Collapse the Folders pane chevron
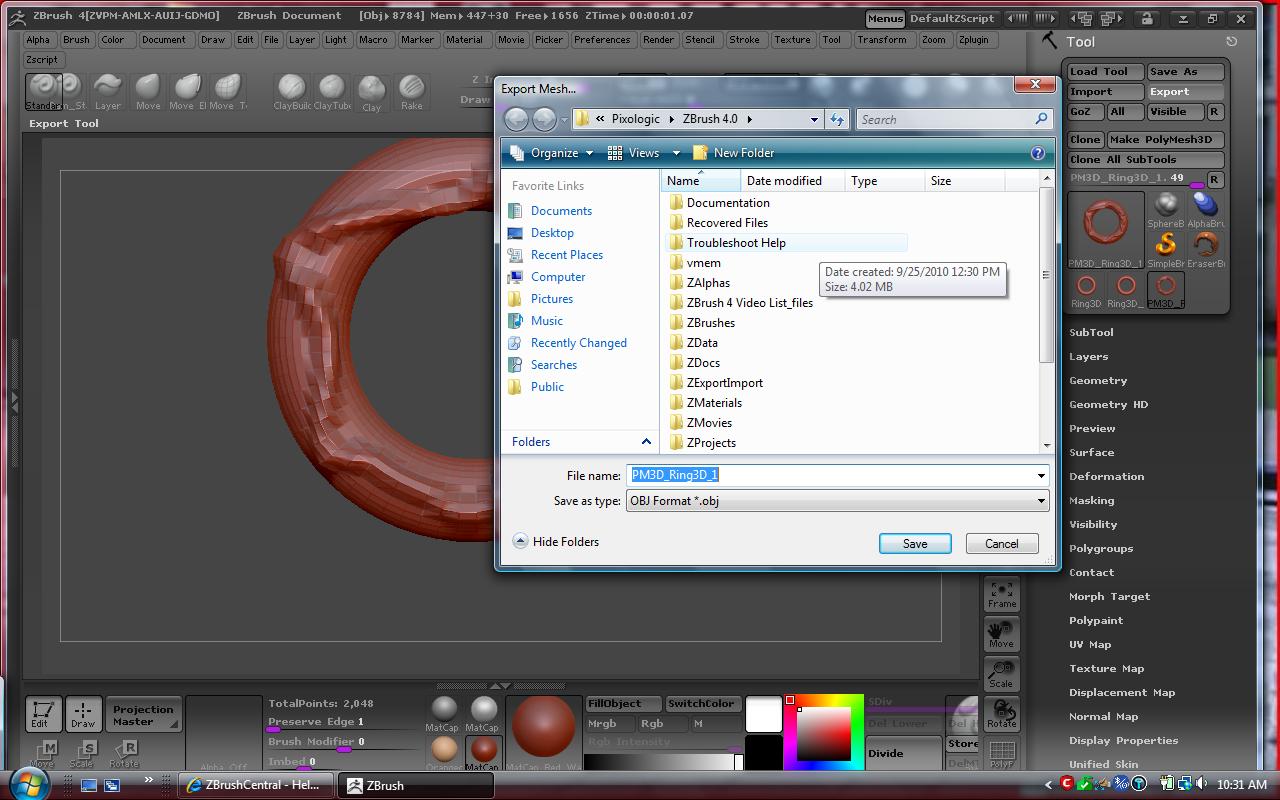Screen dimensions: 1280x800 [646, 442]
